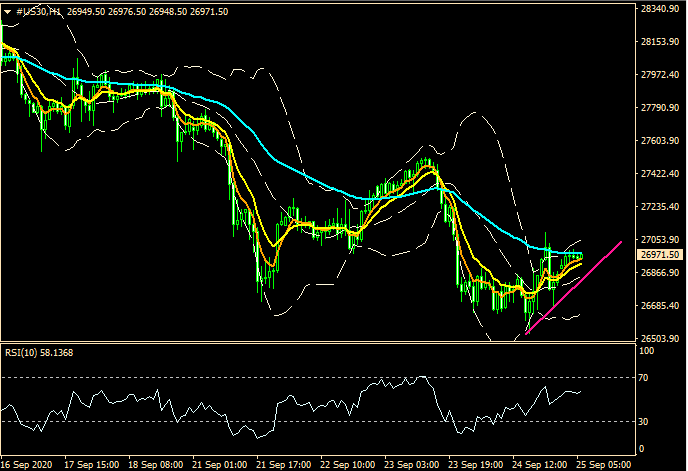Click the current price tag 26971.50

click(657, 255)
